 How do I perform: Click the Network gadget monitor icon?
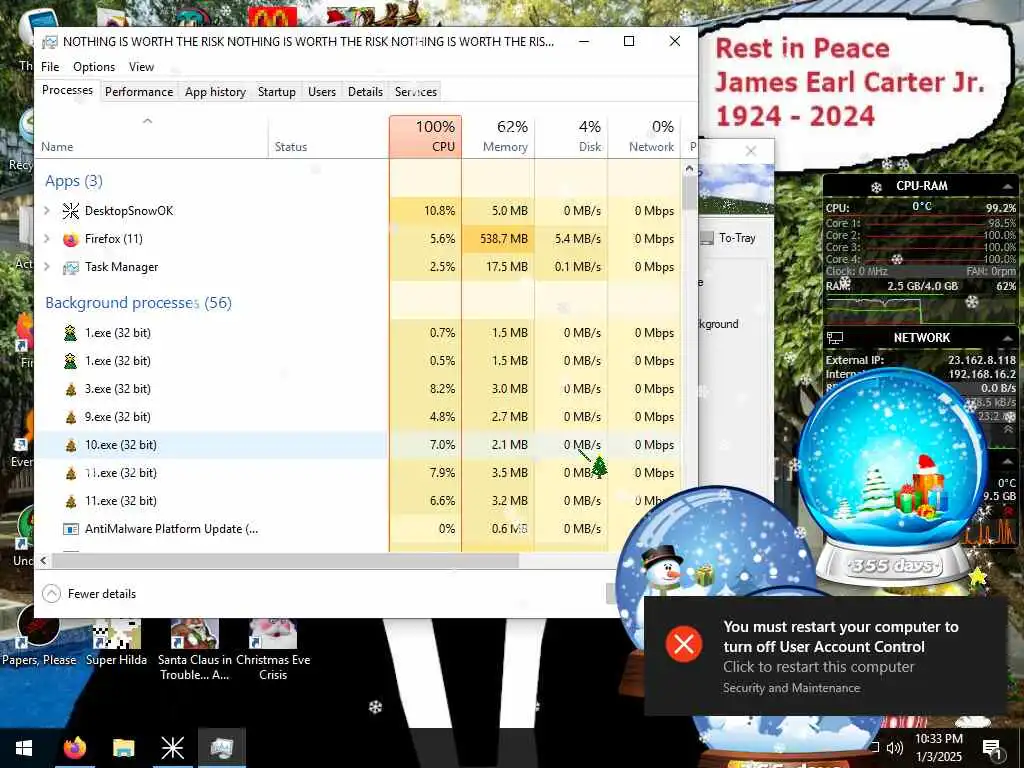tap(835, 338)
